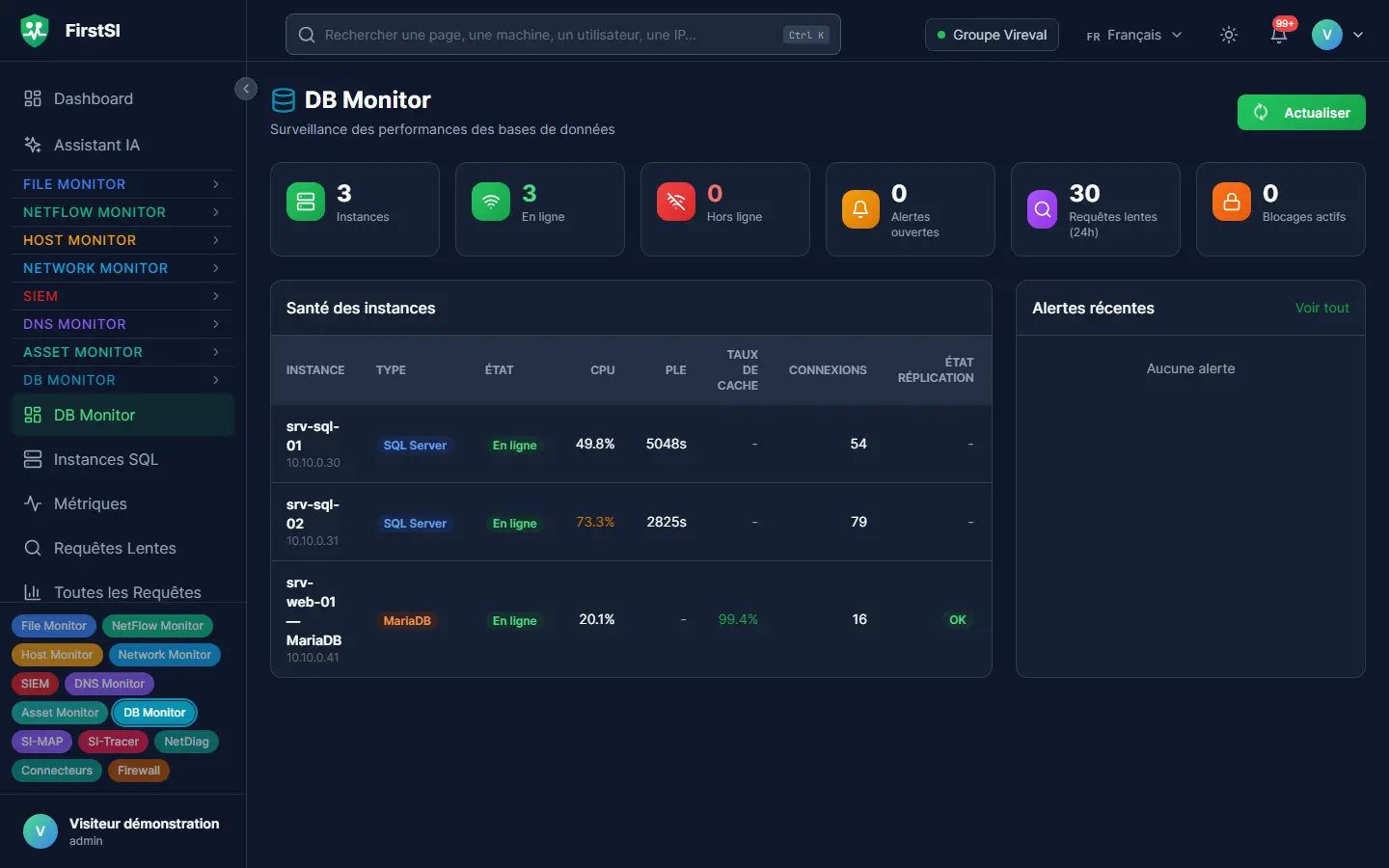The height and width of the screenshot is (868, 1389).
Task: Open Dashboard from the sidebar
Action: click(x=123, y=98)
